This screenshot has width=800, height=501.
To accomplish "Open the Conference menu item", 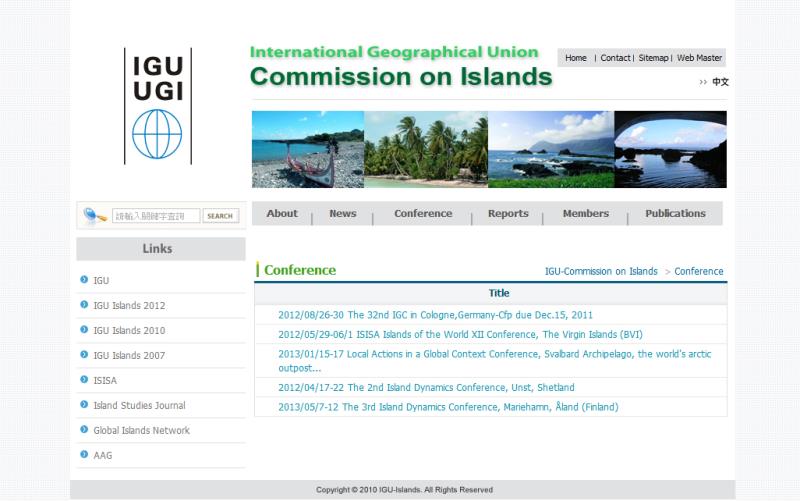I will 423,213.
